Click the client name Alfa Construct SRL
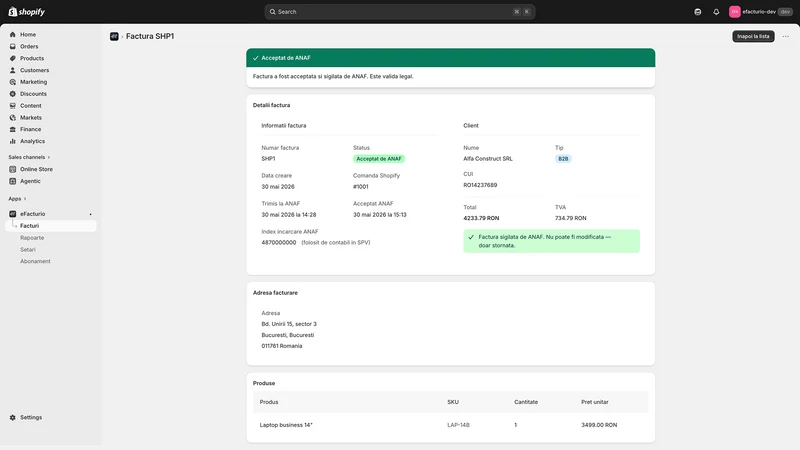This screenshot has height=450, width=800. point(488,159)
